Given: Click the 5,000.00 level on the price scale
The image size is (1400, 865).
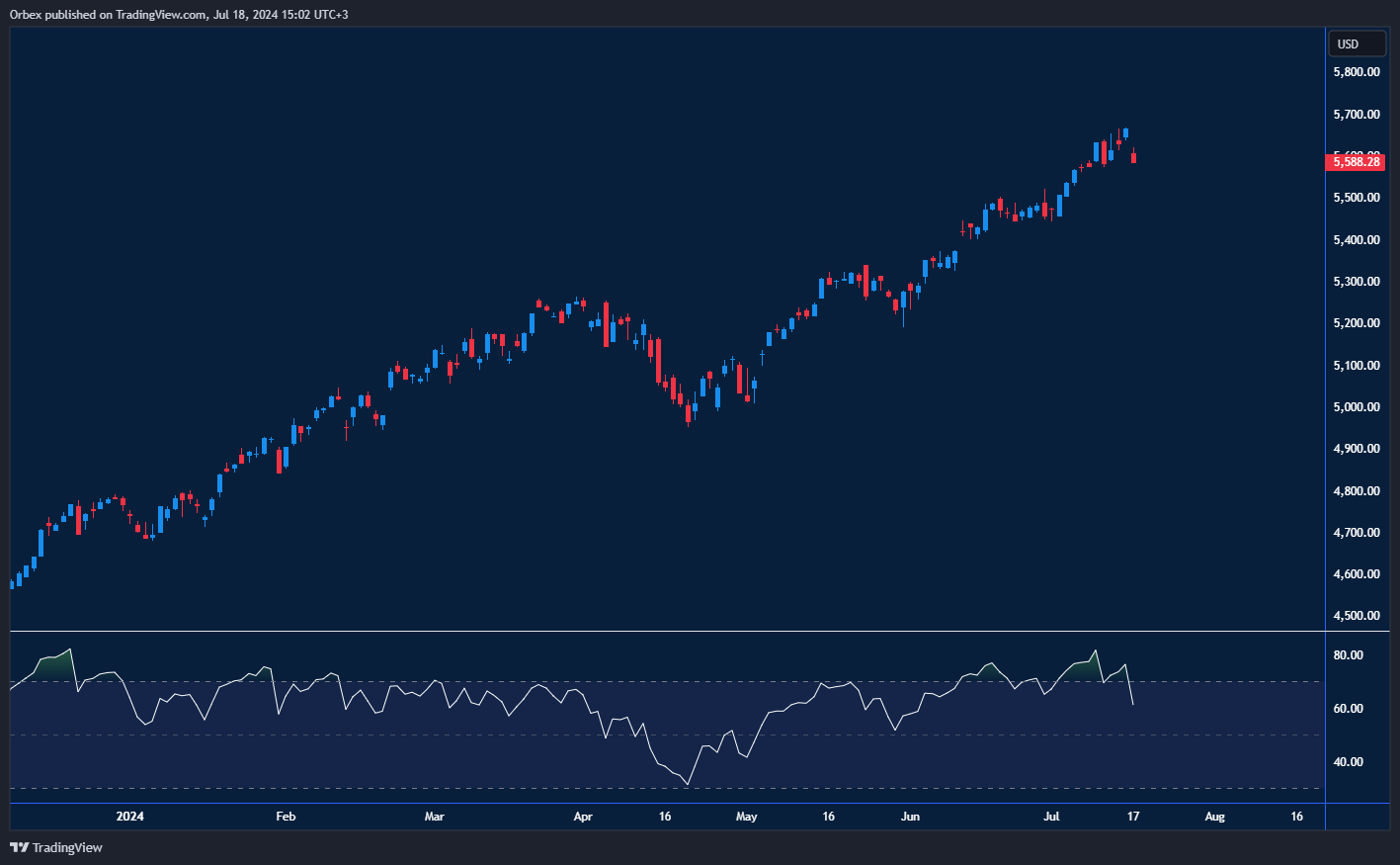Looking at the screenshot, I should point(1356,407).
